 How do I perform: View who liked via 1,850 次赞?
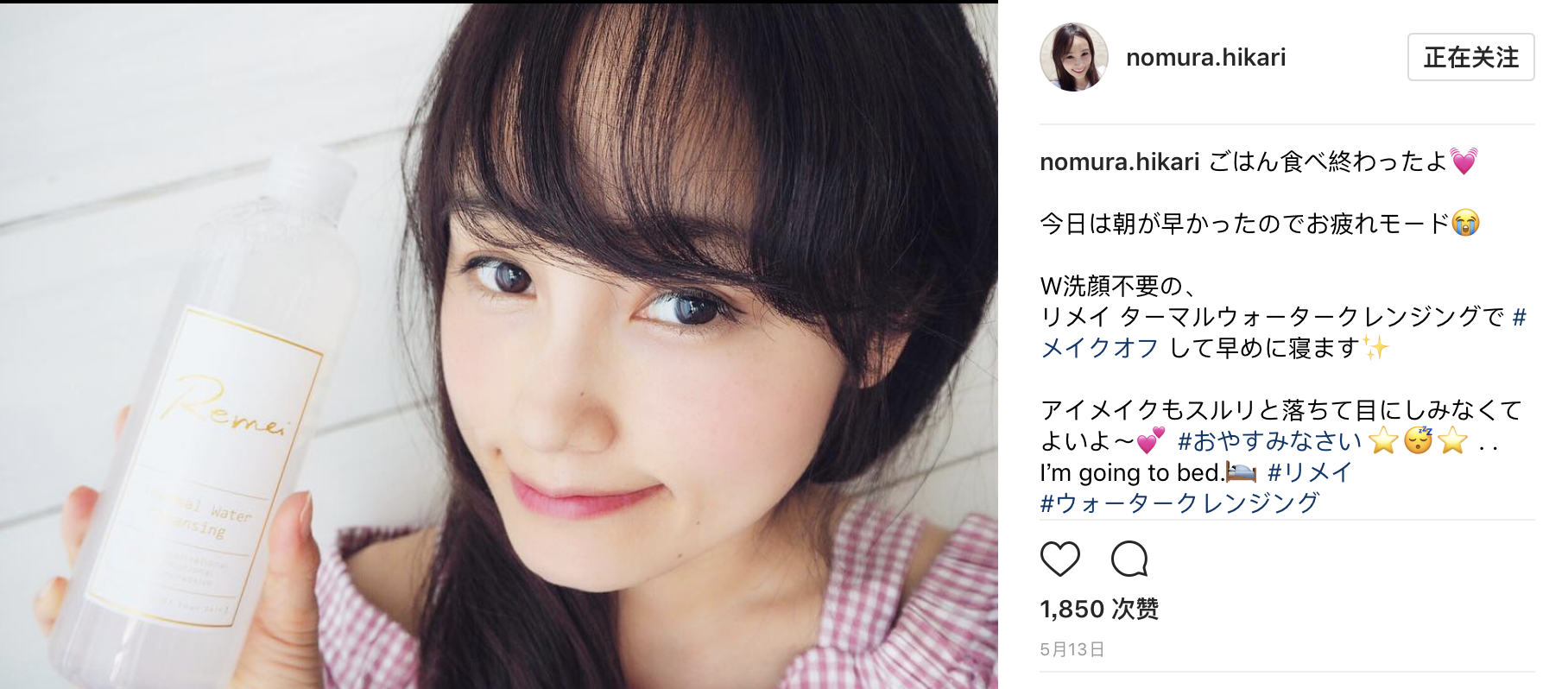pos(1099,609)
